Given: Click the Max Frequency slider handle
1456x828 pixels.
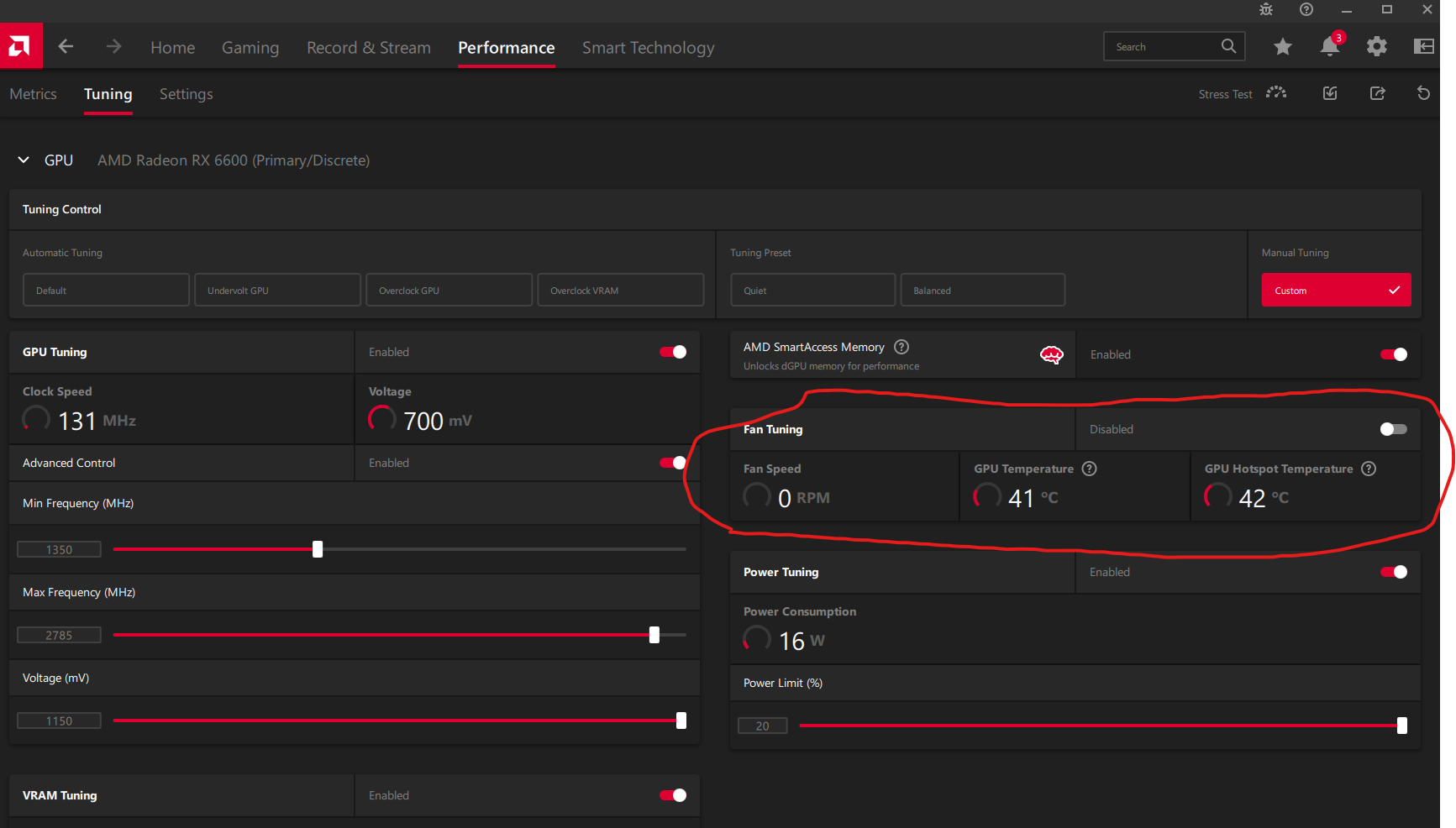Looking at the screenshot, I should (x=654, y=635).
